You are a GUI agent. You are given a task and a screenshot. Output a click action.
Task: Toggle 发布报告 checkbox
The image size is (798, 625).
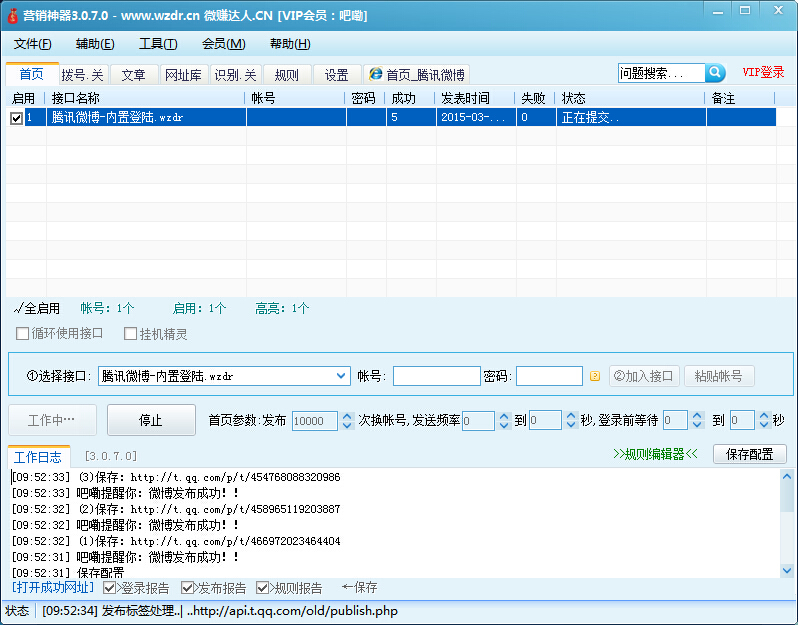tap(187, 588)
